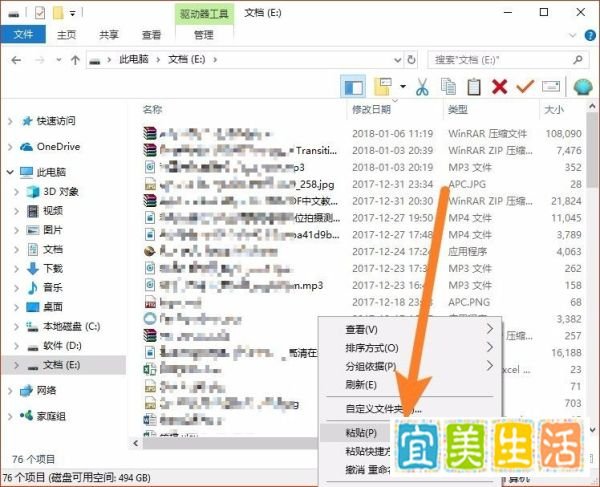Click the Back navigation arrow
This screenshot has height=487, width=600.
[16, 60]
